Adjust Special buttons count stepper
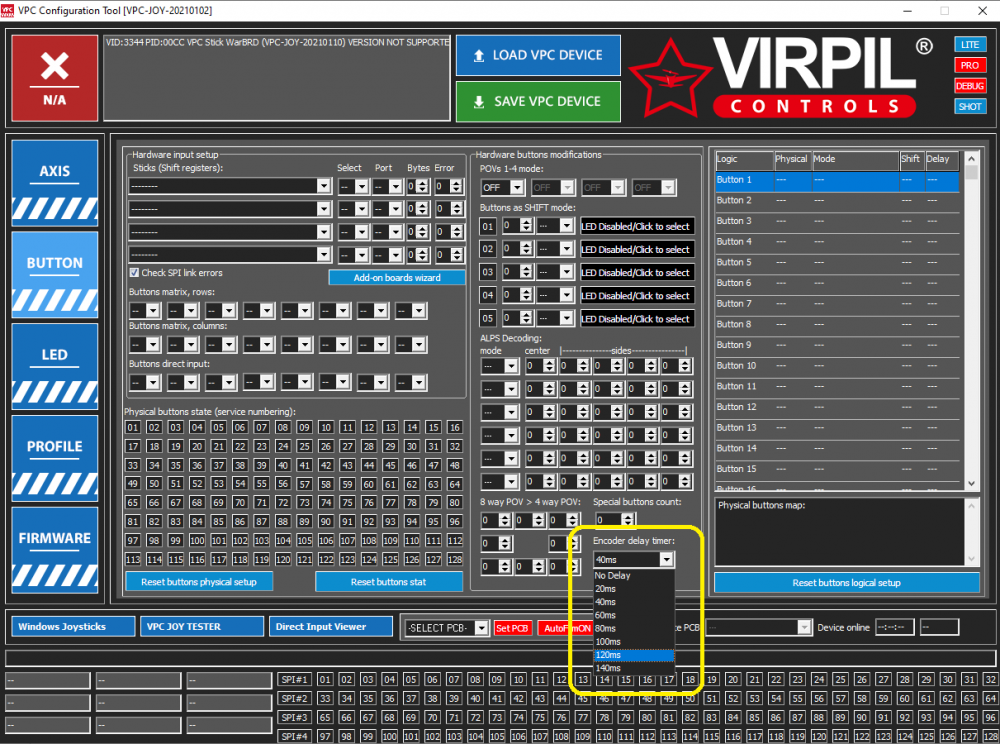1000x744 pixels. [x=628, y=520]
